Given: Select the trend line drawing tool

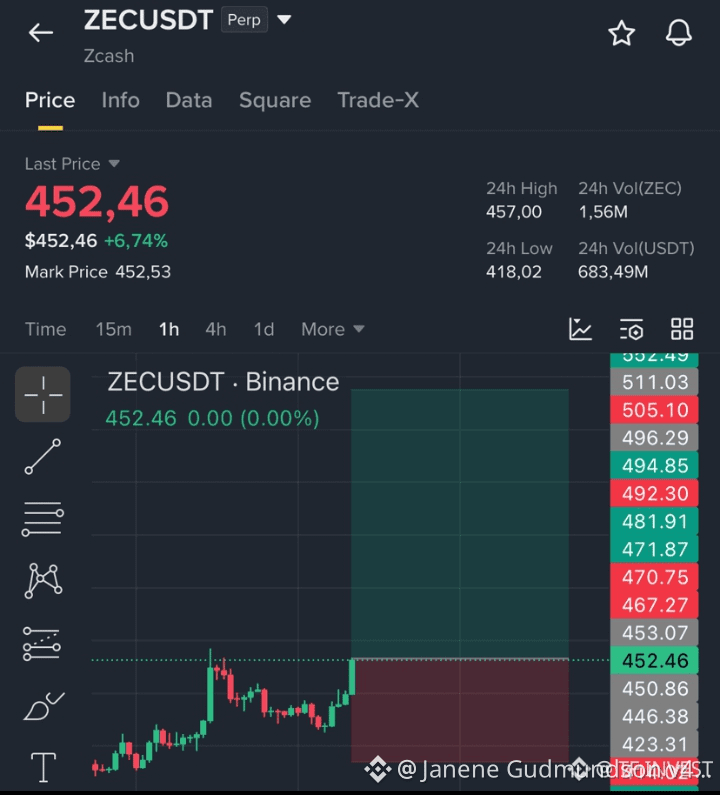Looking at the screenshot, I should click(x=43, y=457).
